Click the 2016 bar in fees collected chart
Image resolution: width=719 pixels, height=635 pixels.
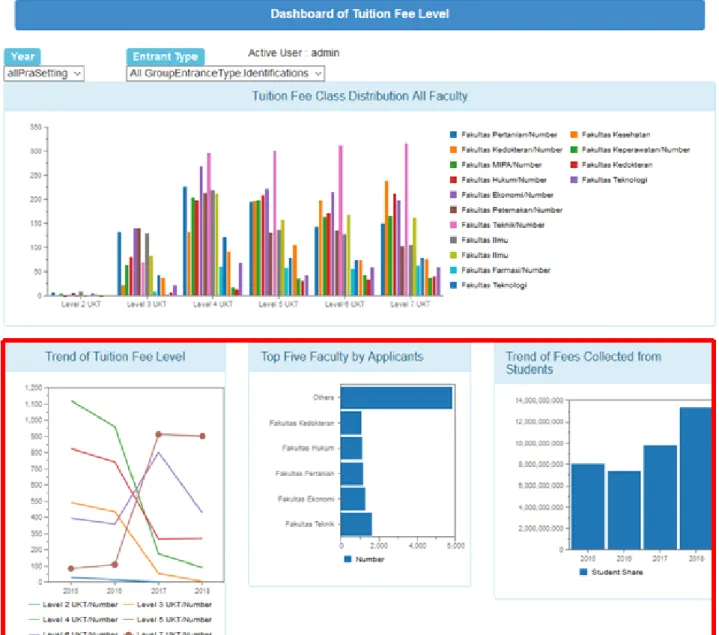pyautogui.click(x=624, y=510)
